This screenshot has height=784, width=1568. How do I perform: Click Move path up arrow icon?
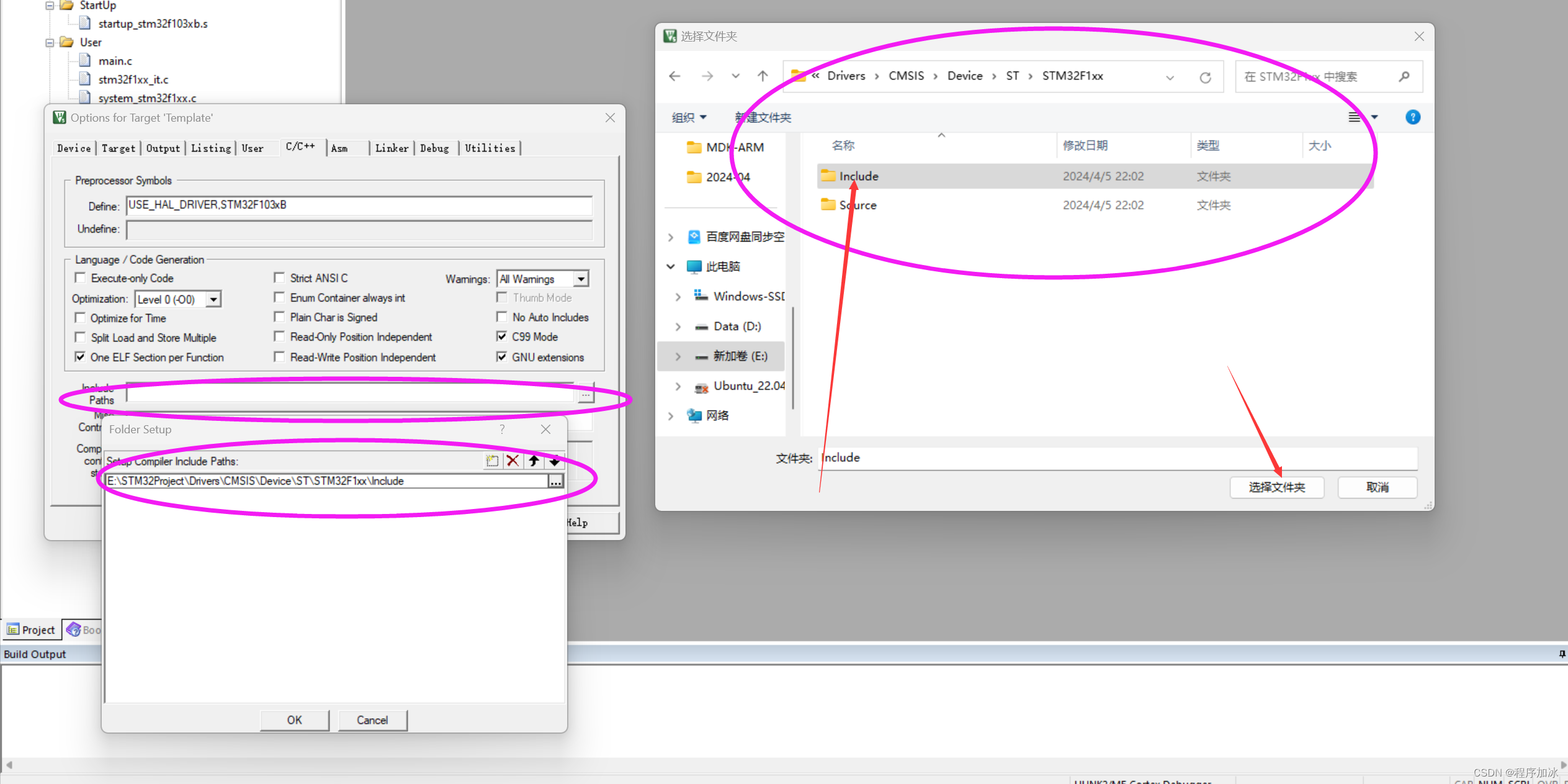pyautogui.click(x=534, y=461)
